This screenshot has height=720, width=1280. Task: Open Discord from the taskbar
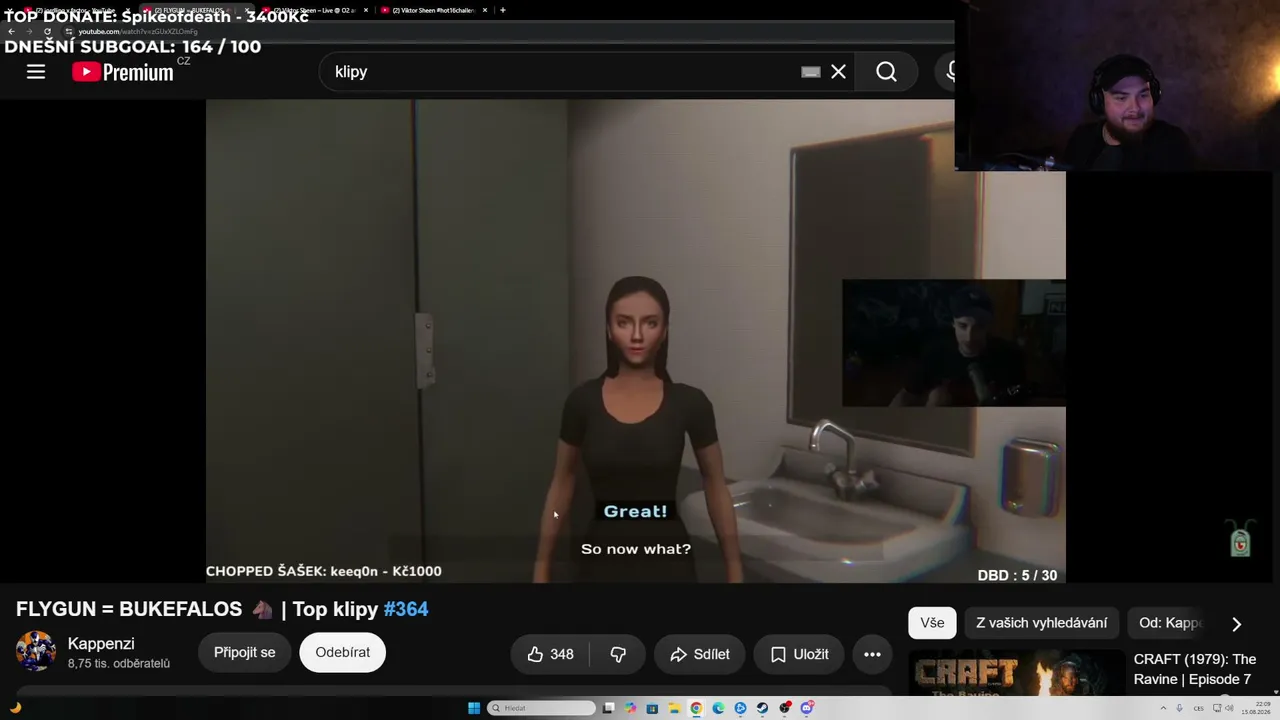coord(806,708)
